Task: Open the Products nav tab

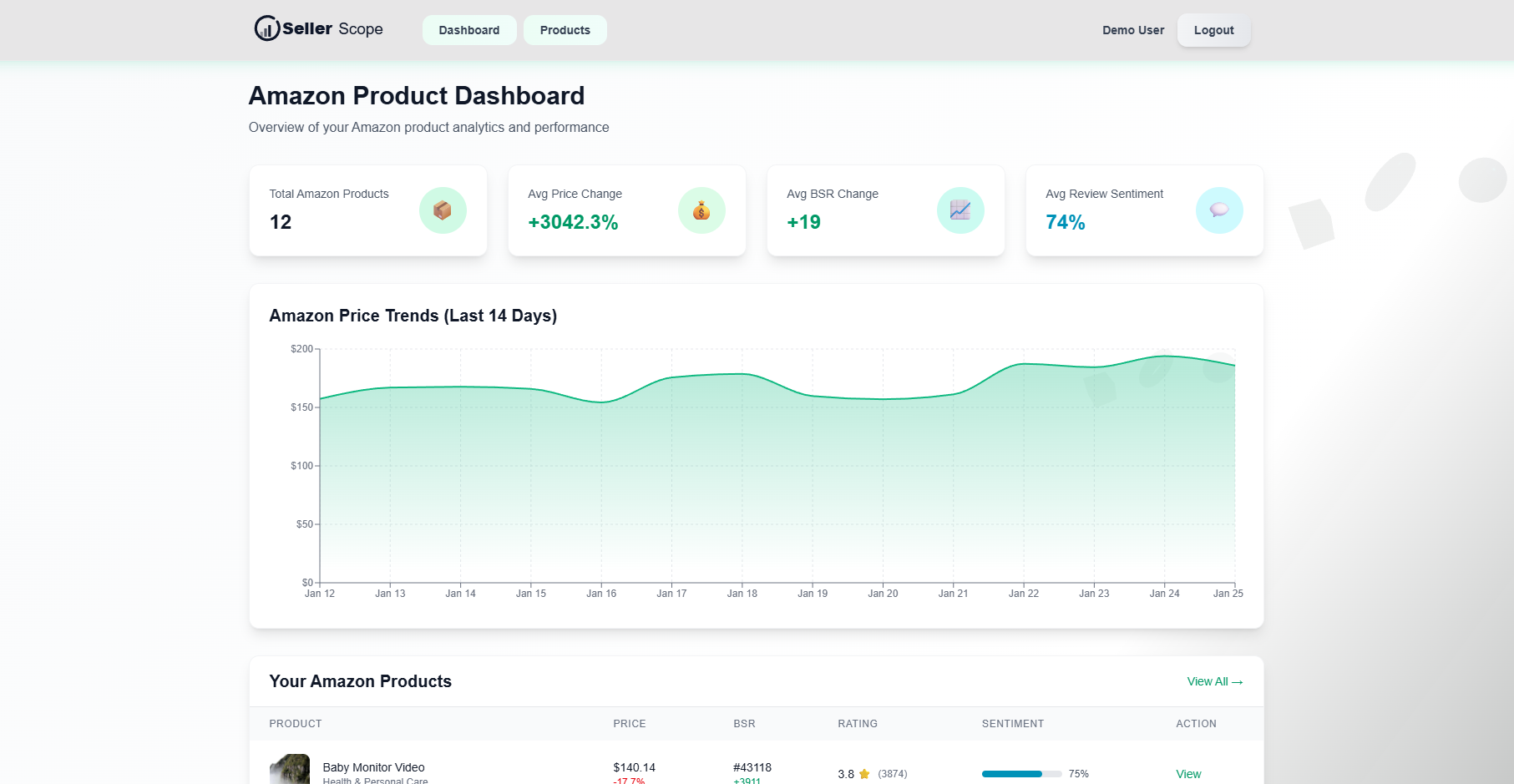Action: pos(565,30)
